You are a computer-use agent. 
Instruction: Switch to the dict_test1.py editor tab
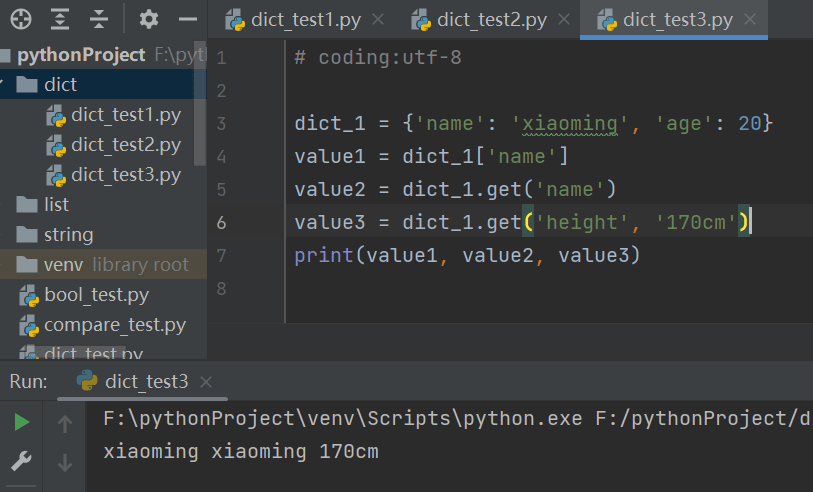[292, 20]
